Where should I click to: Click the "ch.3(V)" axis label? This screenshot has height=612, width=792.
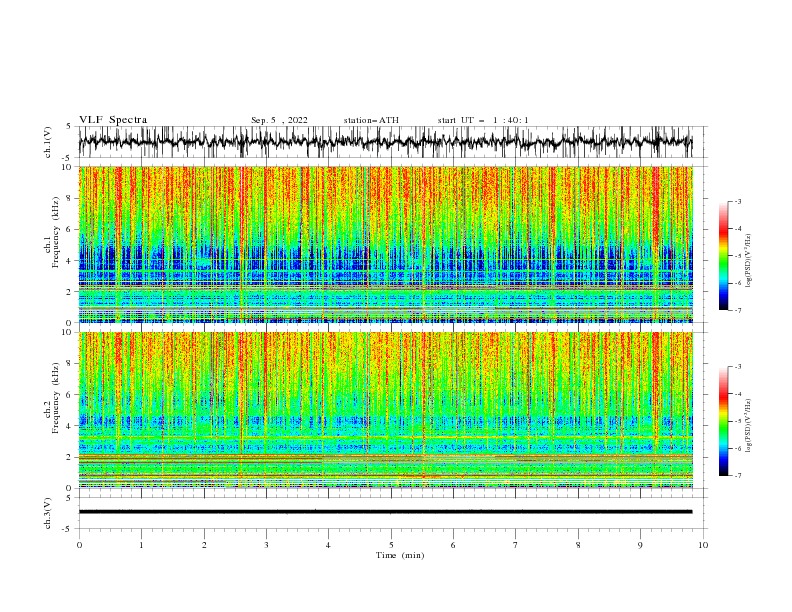[x=48, y=513]
